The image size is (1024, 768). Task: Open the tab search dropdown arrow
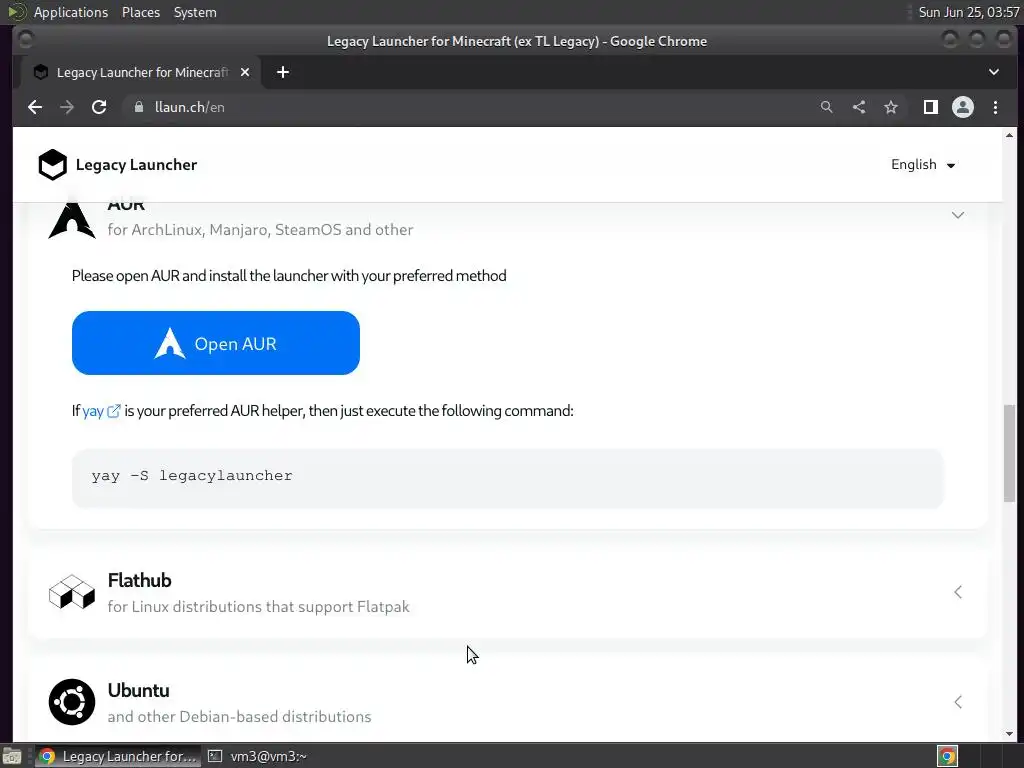[x=994, y=72]
